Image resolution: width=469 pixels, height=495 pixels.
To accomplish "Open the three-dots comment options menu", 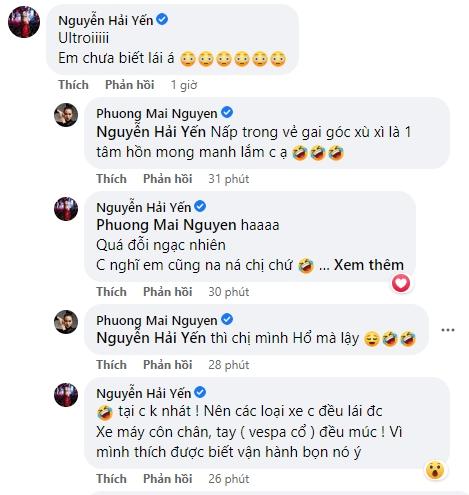I will [448, 330].
